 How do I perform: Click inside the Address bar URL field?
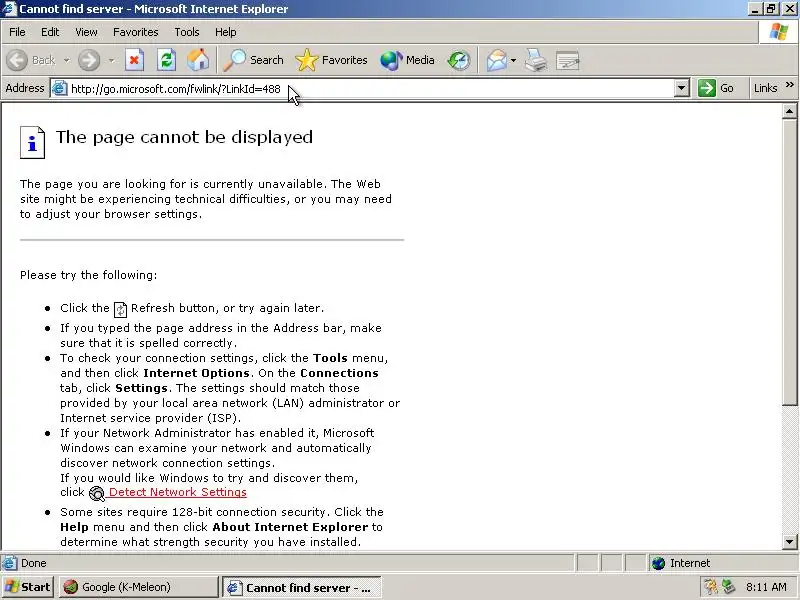(x=372, y=89)
